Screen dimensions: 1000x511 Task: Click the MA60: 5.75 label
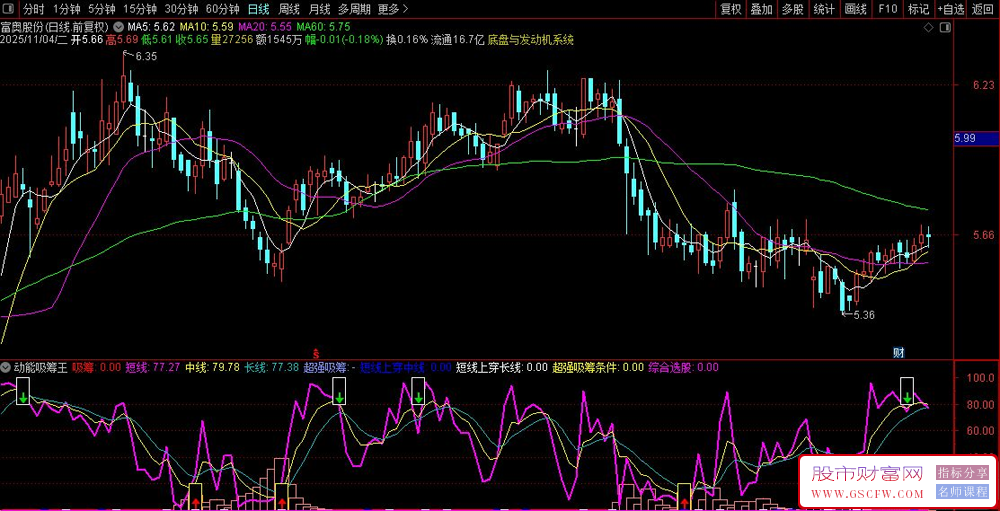[x=323, y=27]
